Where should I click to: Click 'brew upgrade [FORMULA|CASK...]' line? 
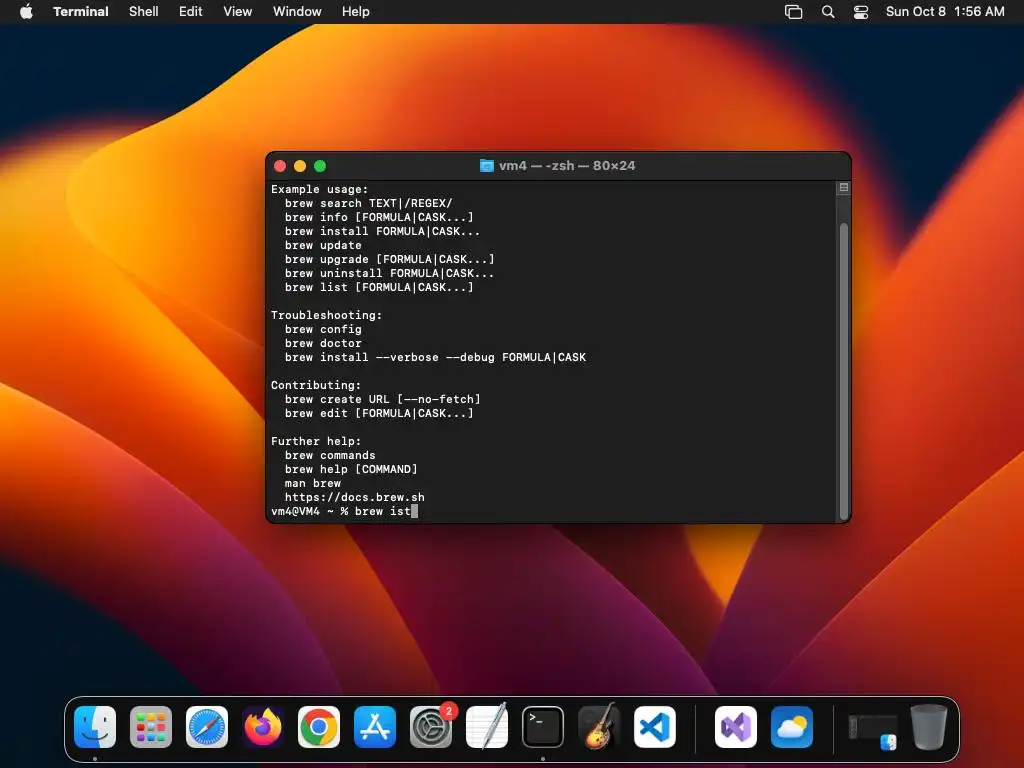(x=389, y=259)
